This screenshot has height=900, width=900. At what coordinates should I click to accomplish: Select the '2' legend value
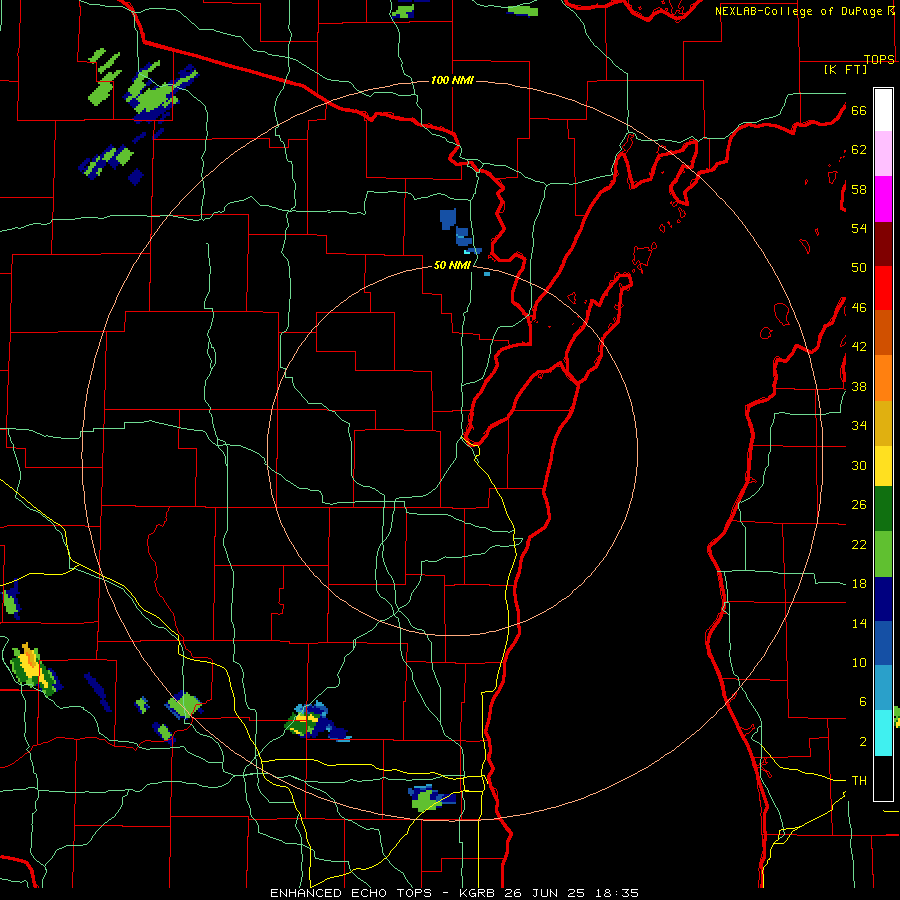pos(862,742)
